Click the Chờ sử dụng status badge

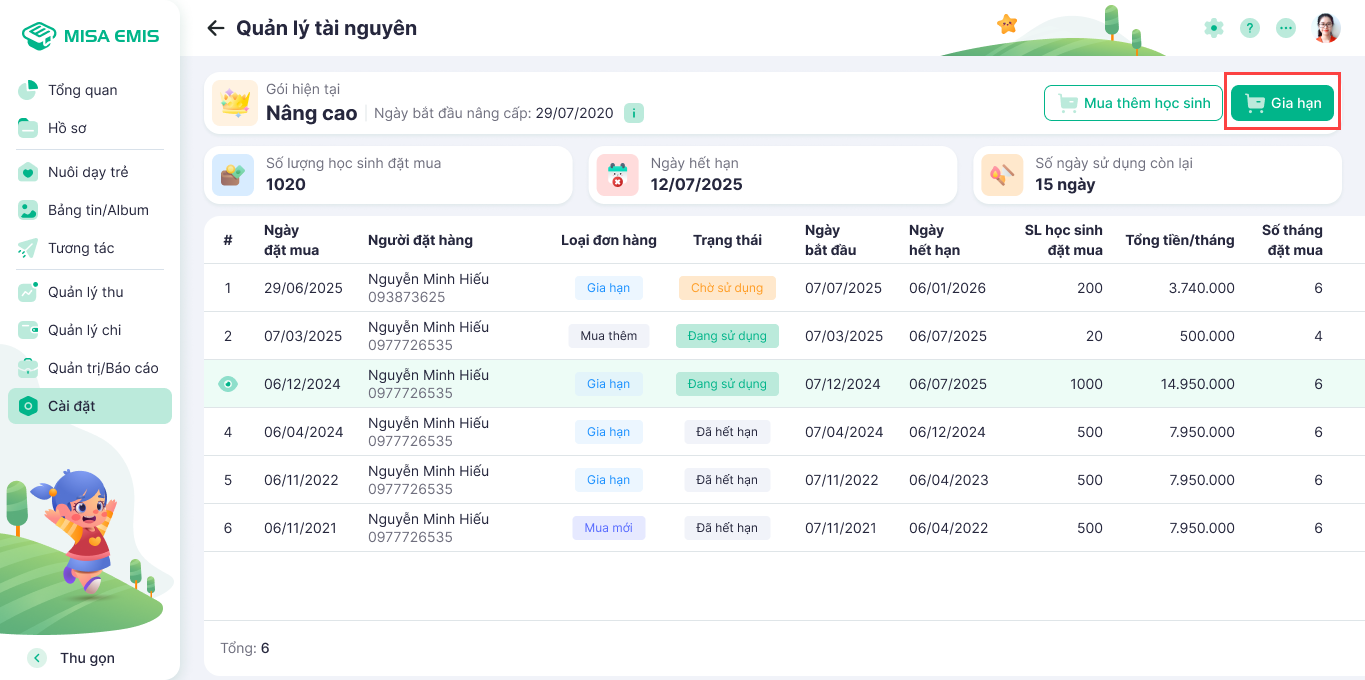pos(727,288)
